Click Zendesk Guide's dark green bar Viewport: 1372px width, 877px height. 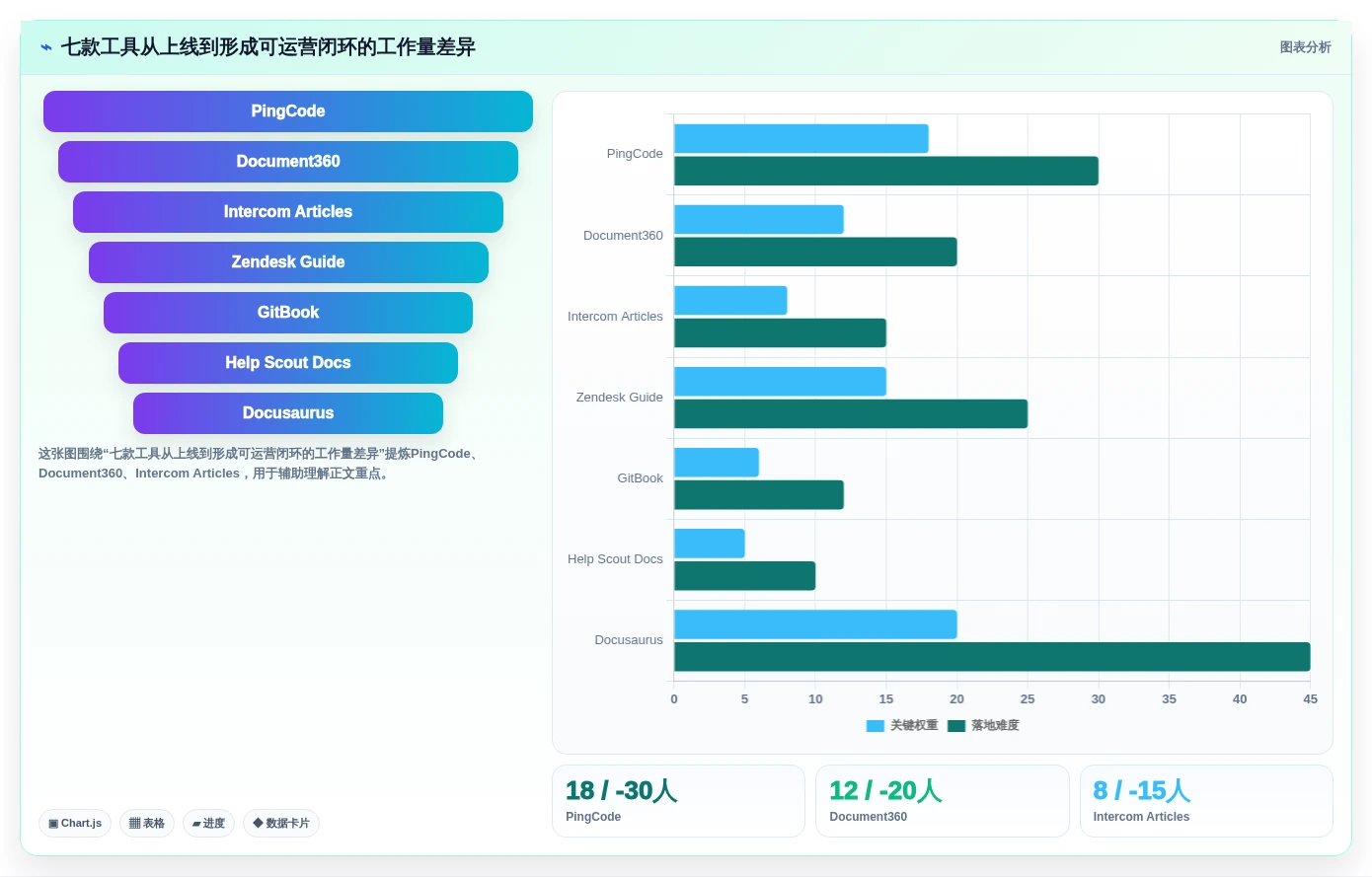(x=851, y=413)
